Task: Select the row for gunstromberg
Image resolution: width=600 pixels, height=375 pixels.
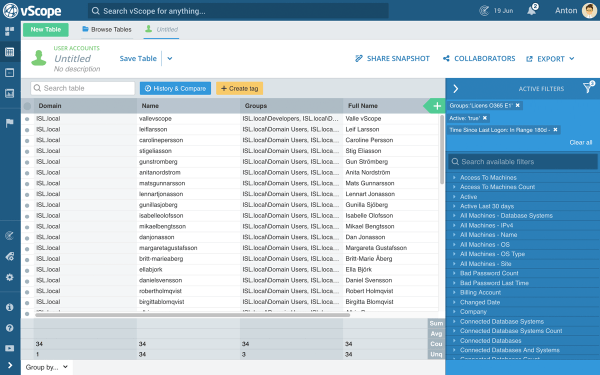Action: [27, 162]
